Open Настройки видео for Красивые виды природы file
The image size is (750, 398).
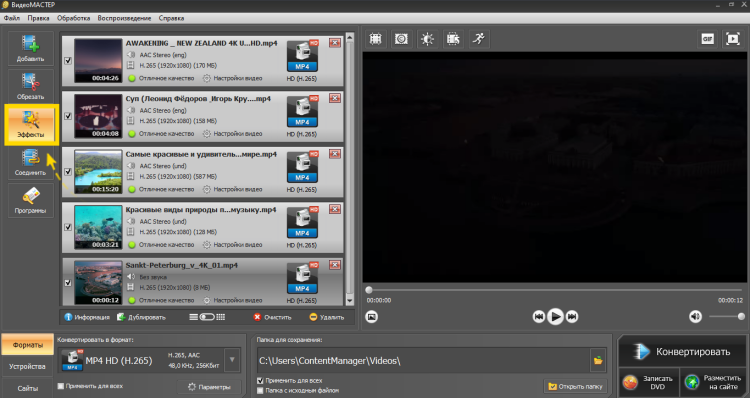(233, 244)
